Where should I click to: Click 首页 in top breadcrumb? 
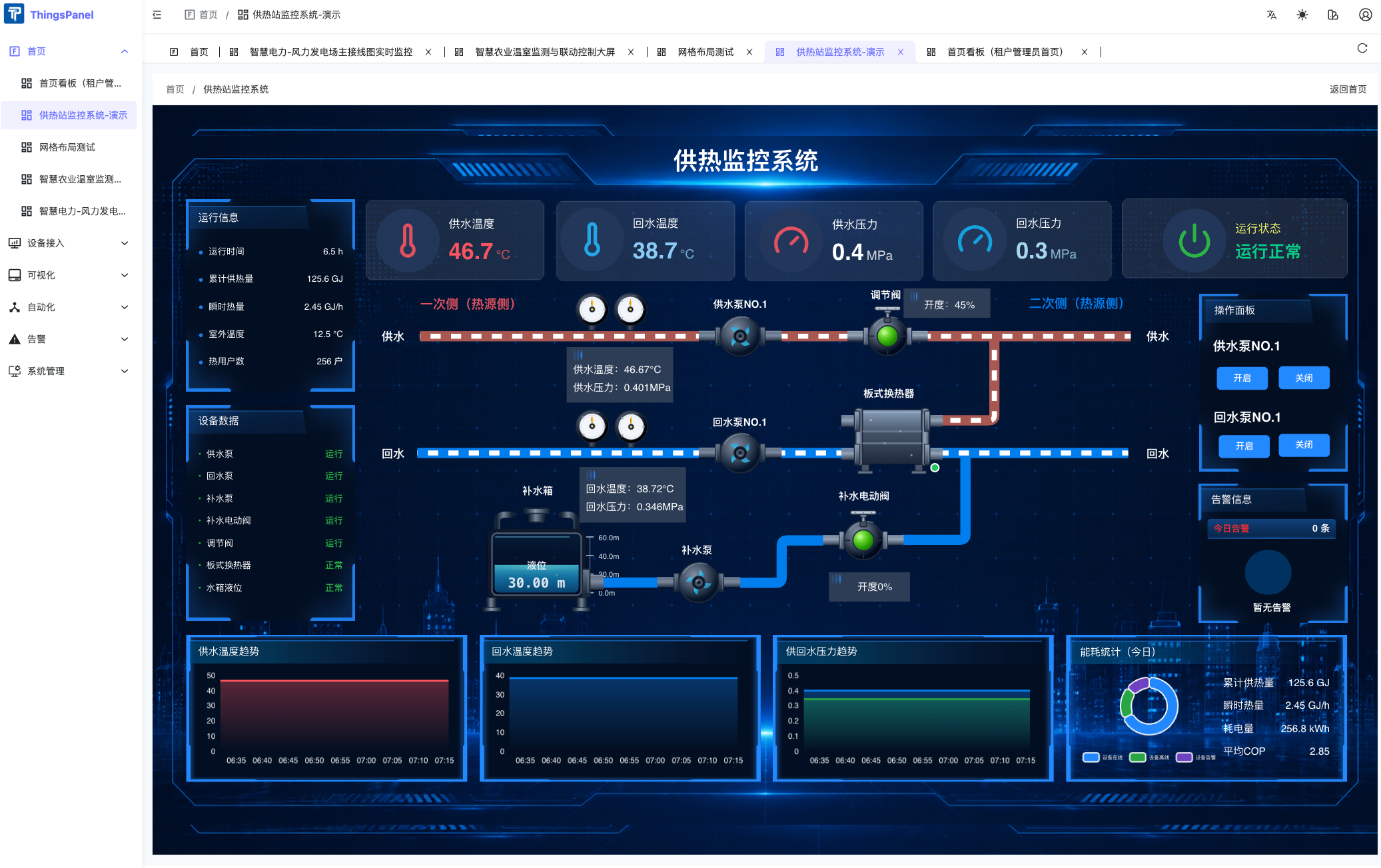point(201,15)
